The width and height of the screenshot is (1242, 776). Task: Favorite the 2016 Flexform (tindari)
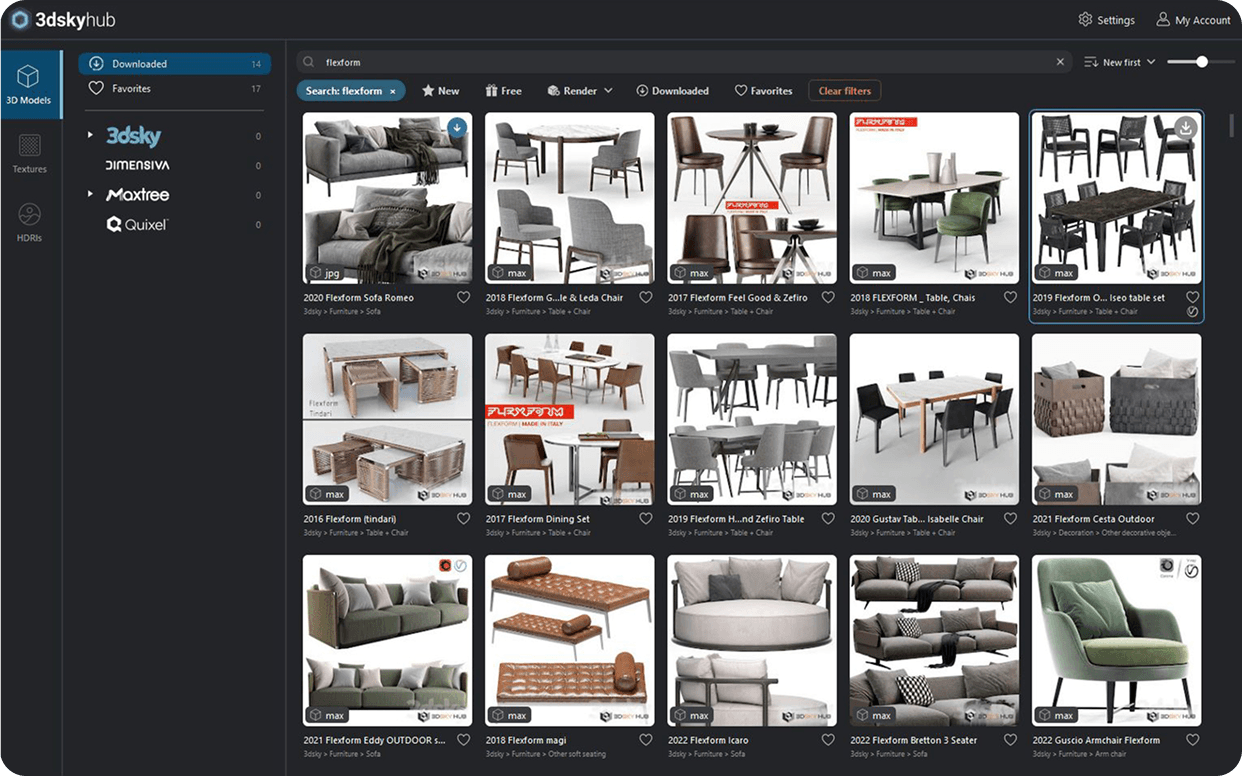coord(464,519)
